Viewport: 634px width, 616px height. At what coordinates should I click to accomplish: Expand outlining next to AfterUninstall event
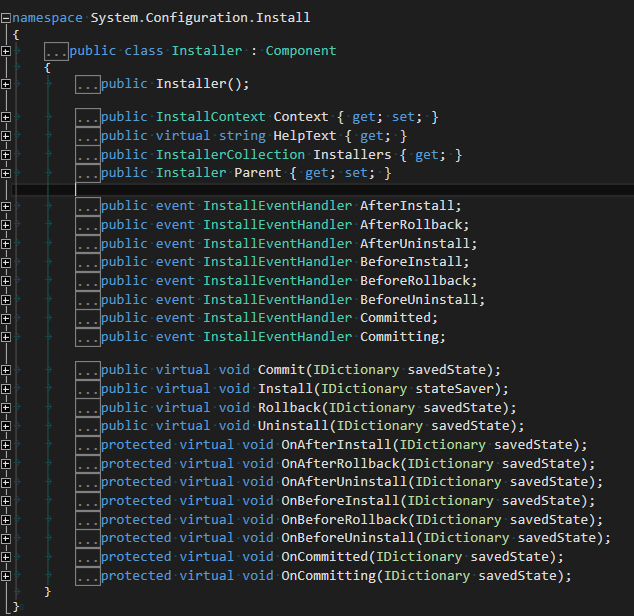[x=6, y=244]
